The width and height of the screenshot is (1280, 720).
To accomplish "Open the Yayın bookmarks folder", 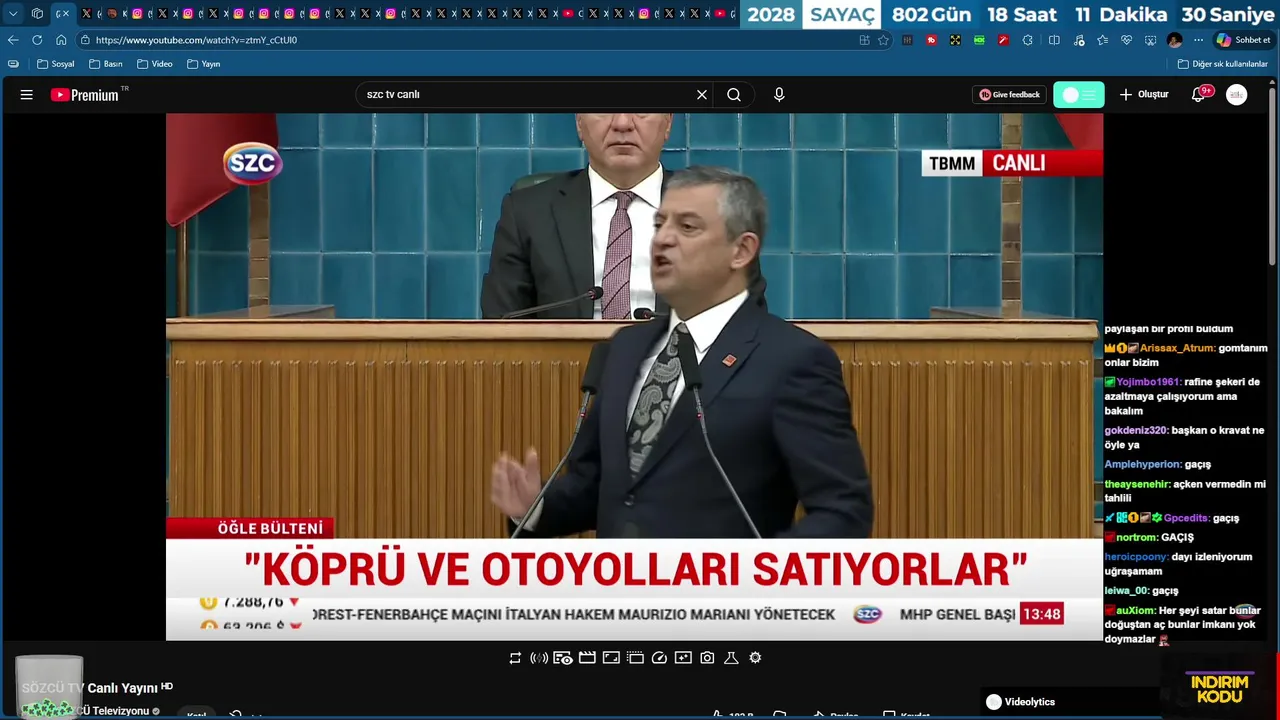I will click(204, 64).
